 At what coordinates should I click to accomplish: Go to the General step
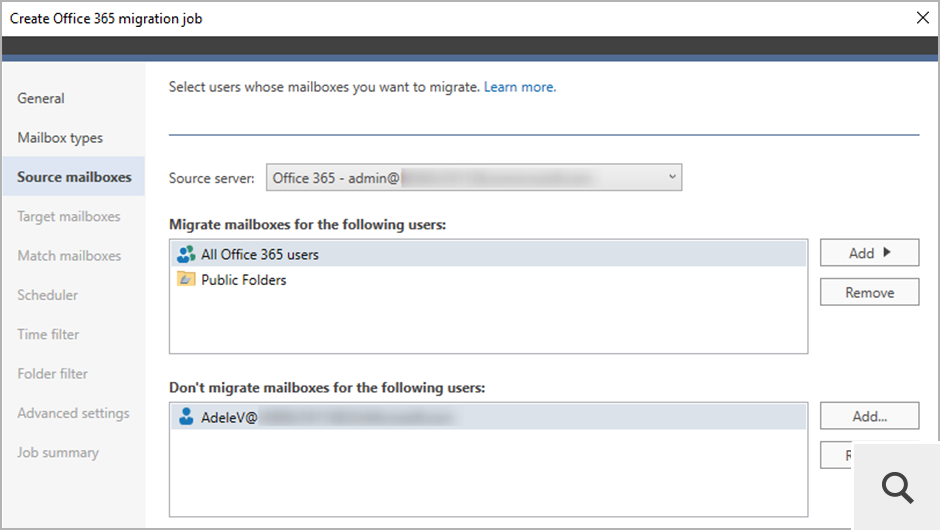point(41,98)
